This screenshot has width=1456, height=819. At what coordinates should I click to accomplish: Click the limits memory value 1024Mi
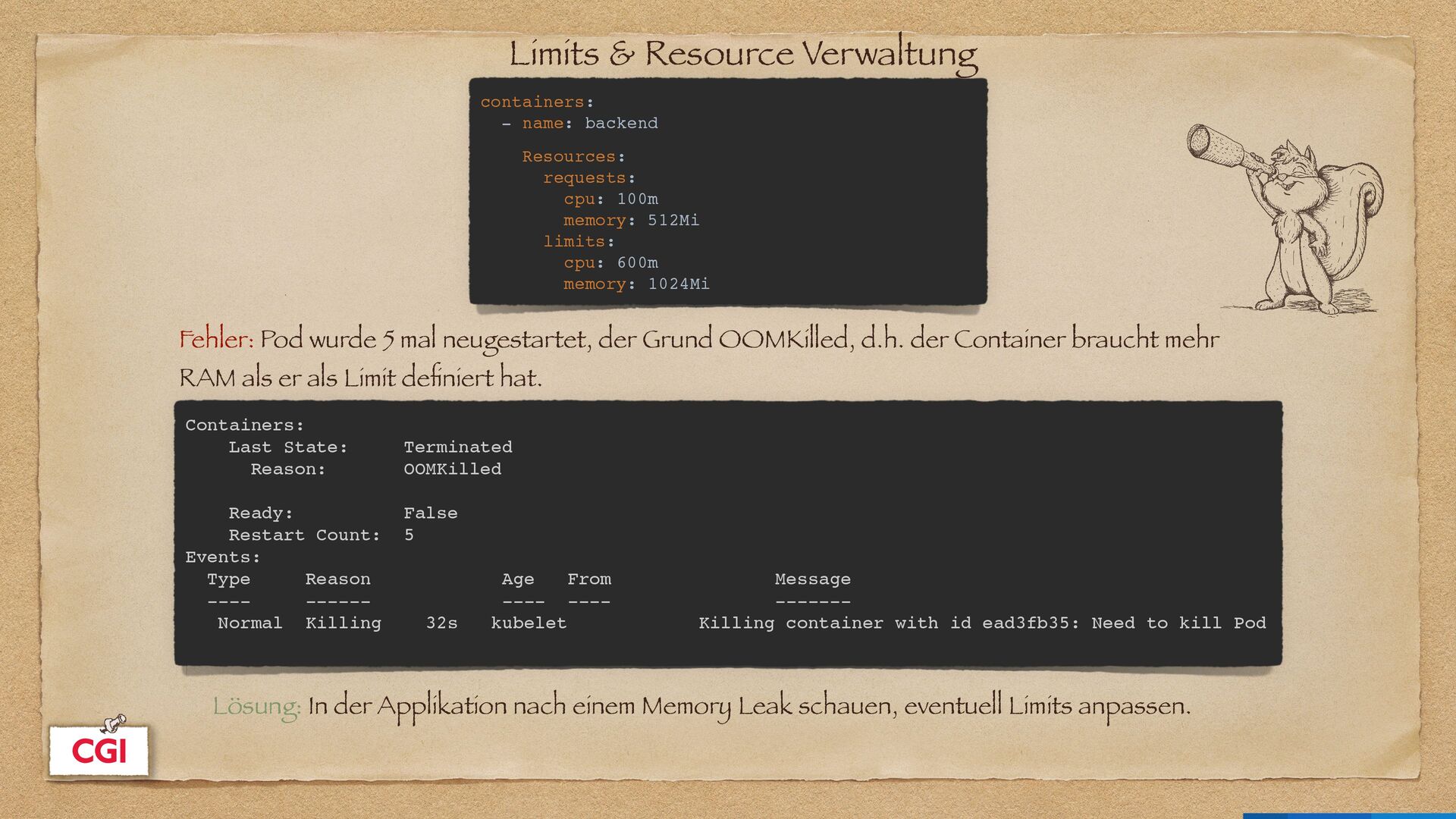pos(678,284)
